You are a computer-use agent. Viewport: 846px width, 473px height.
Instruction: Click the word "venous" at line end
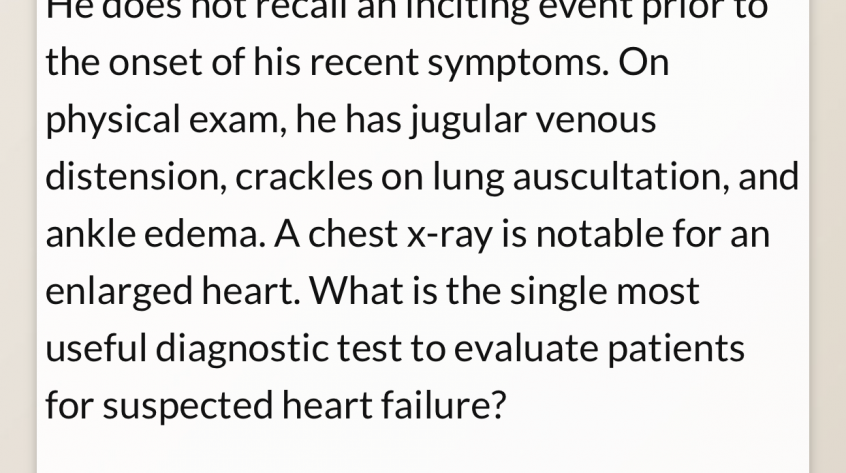tap(596, 121)
